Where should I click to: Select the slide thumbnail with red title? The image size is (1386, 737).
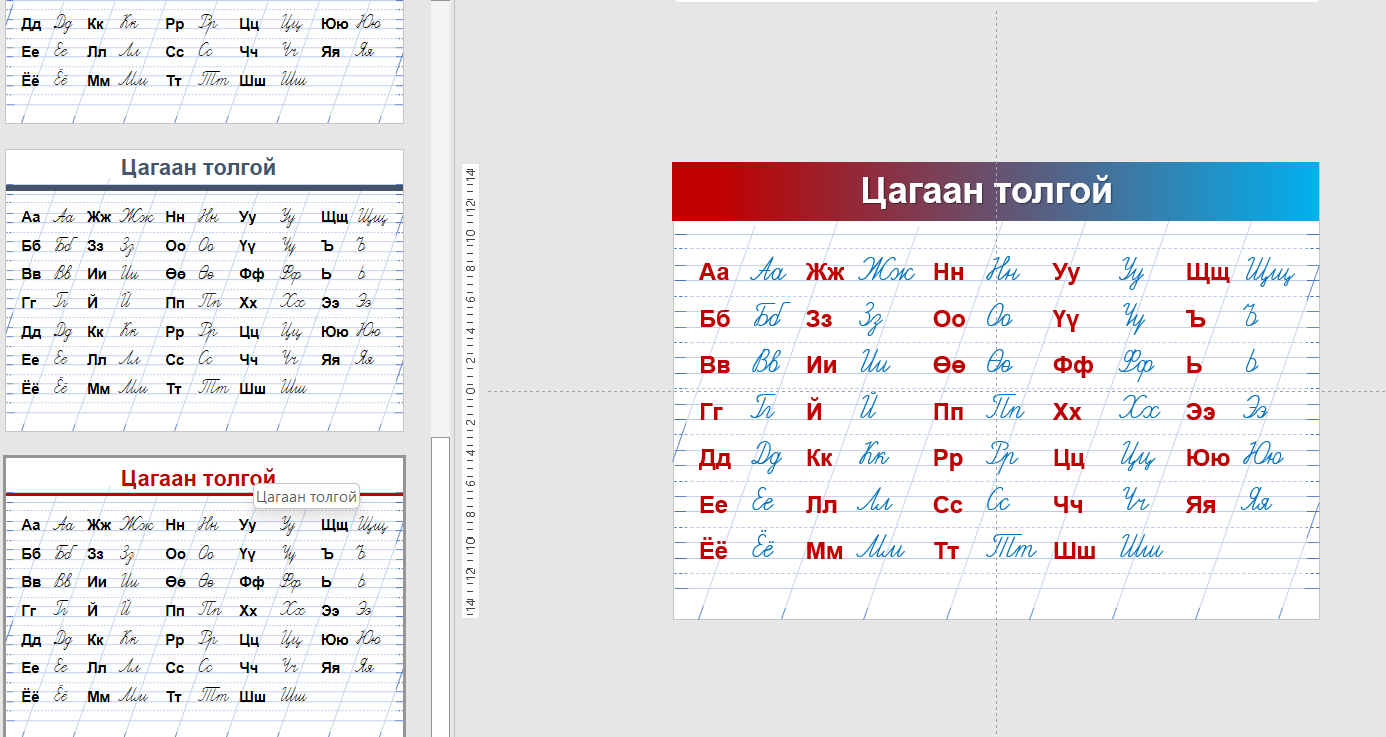tap(204, 597)
